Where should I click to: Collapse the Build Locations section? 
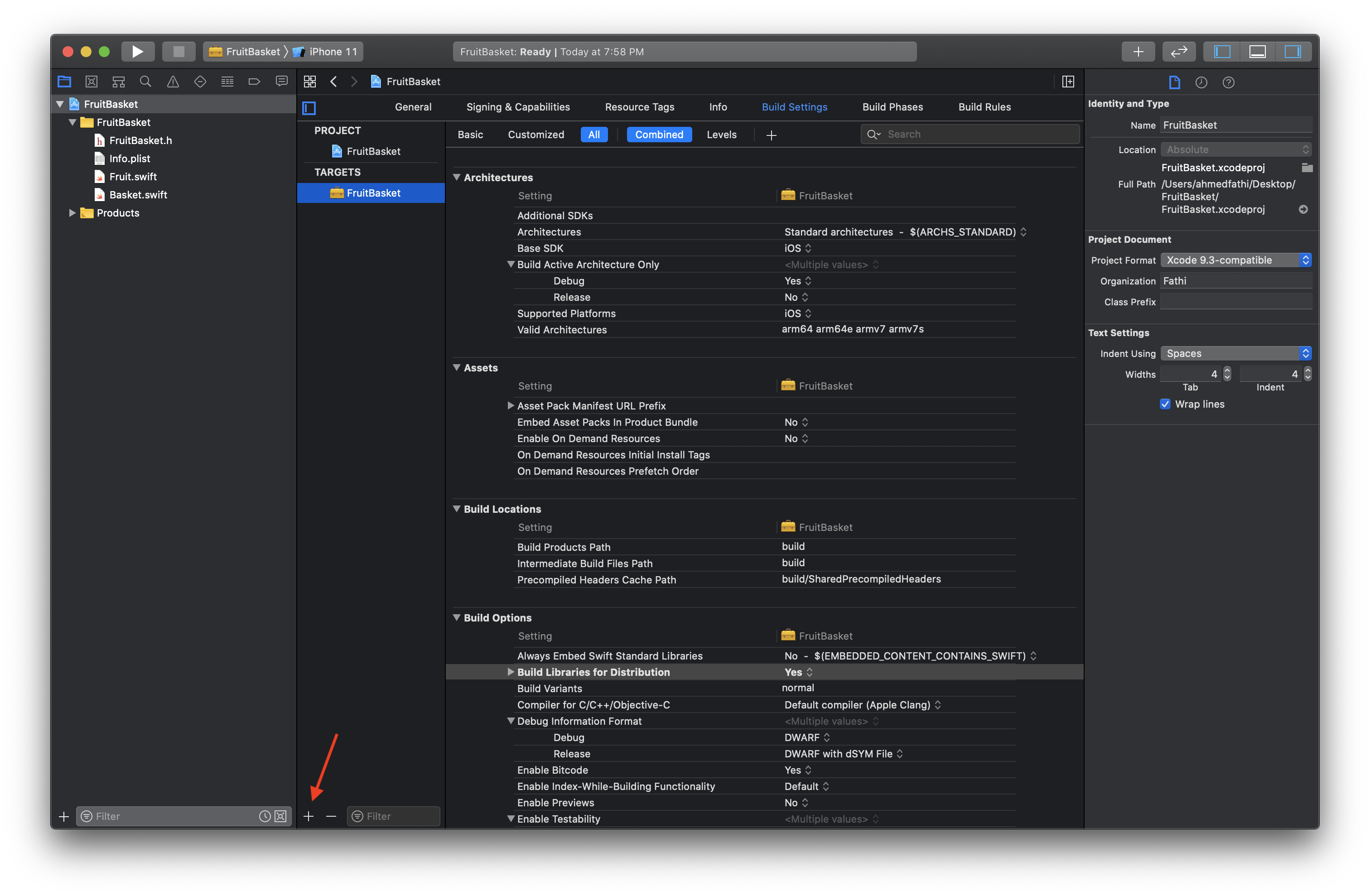pyautogui.click(x=457, y=509)
